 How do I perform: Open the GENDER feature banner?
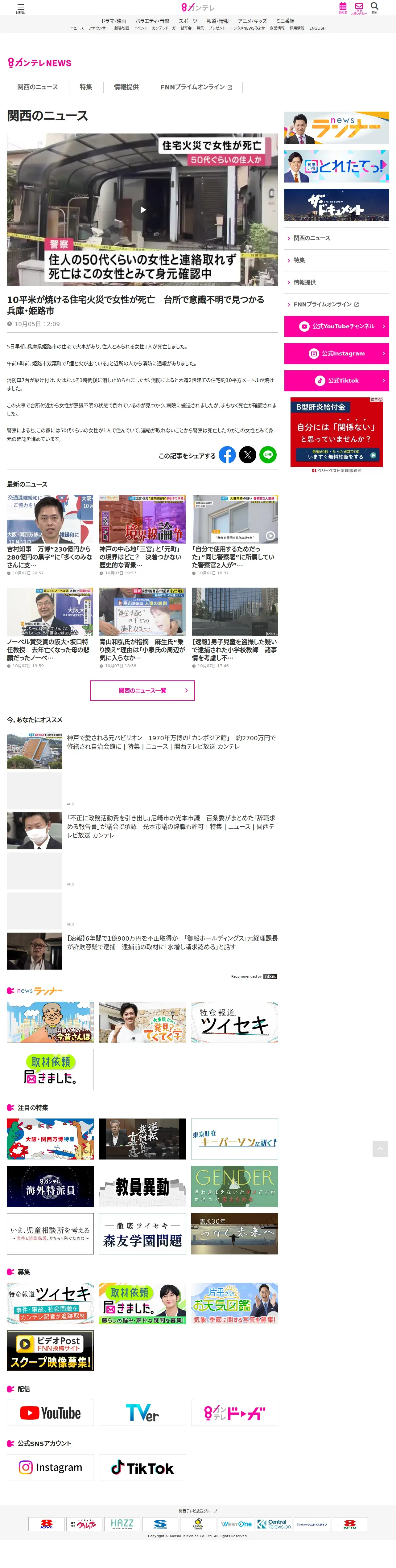pos(235,1186)
